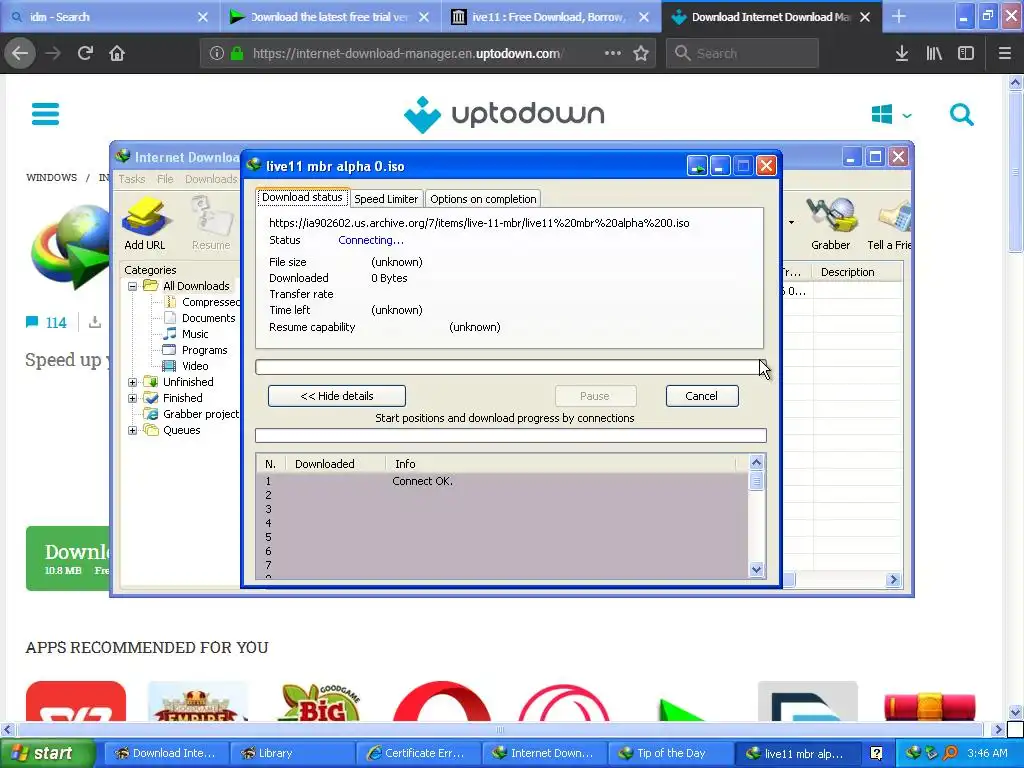Screen dimensions: 1024x768
Task: Expand the Finished category node
Action: click(x=133, y=398)
